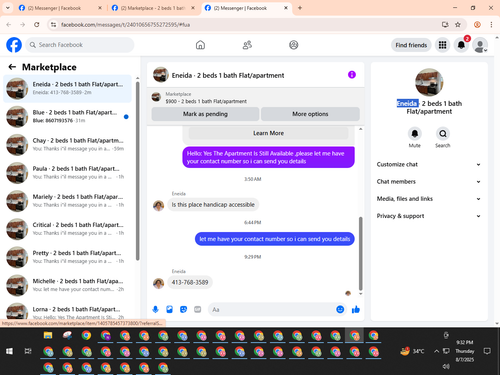Image resolution: width=500 pixels, height=375 pixels.
Task: Send a thumbs-up like
Action: click(356, 309)
